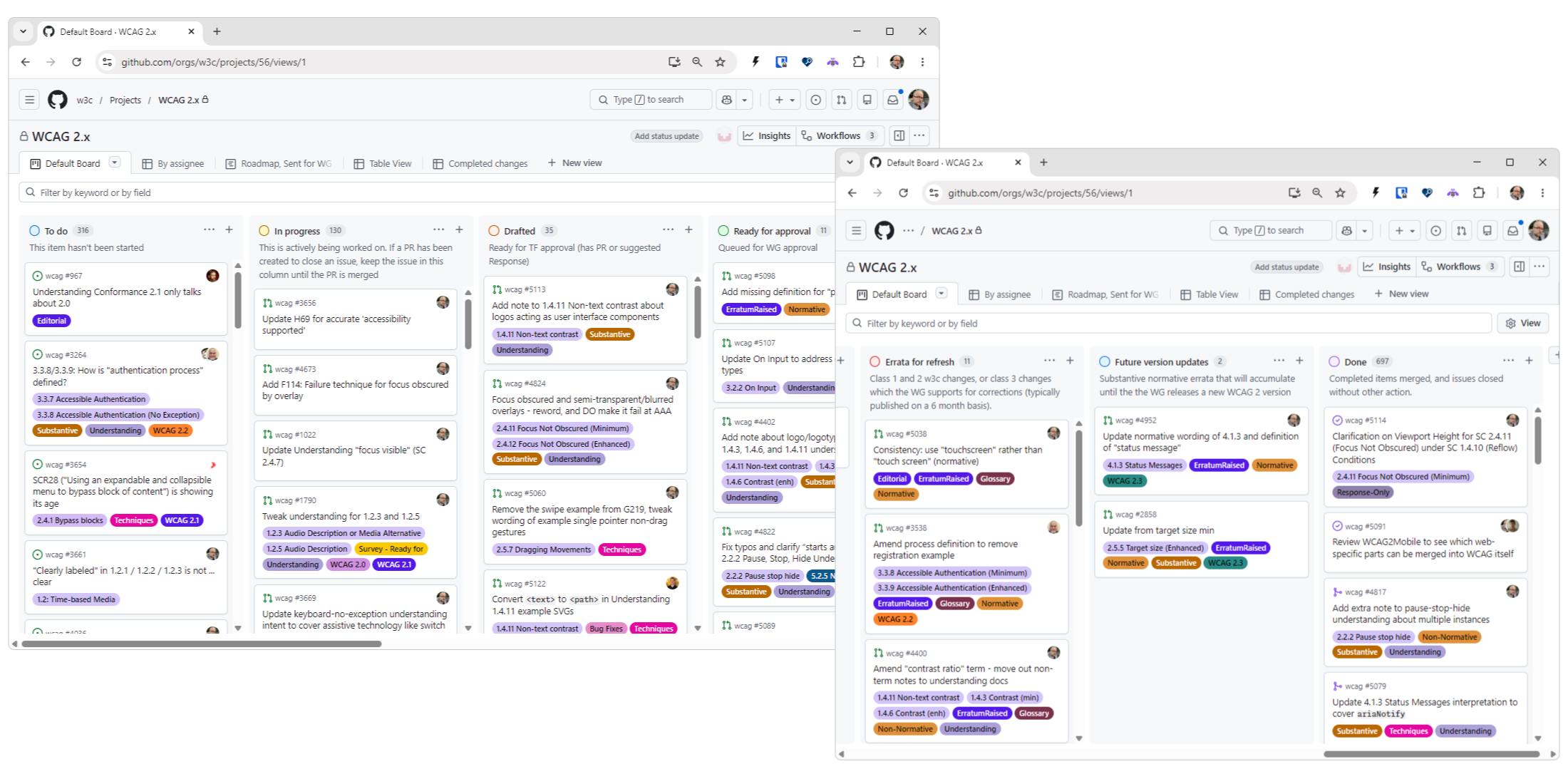Open the issues icon in back window header
The image size is (1568, 784).
click(815, 100)
